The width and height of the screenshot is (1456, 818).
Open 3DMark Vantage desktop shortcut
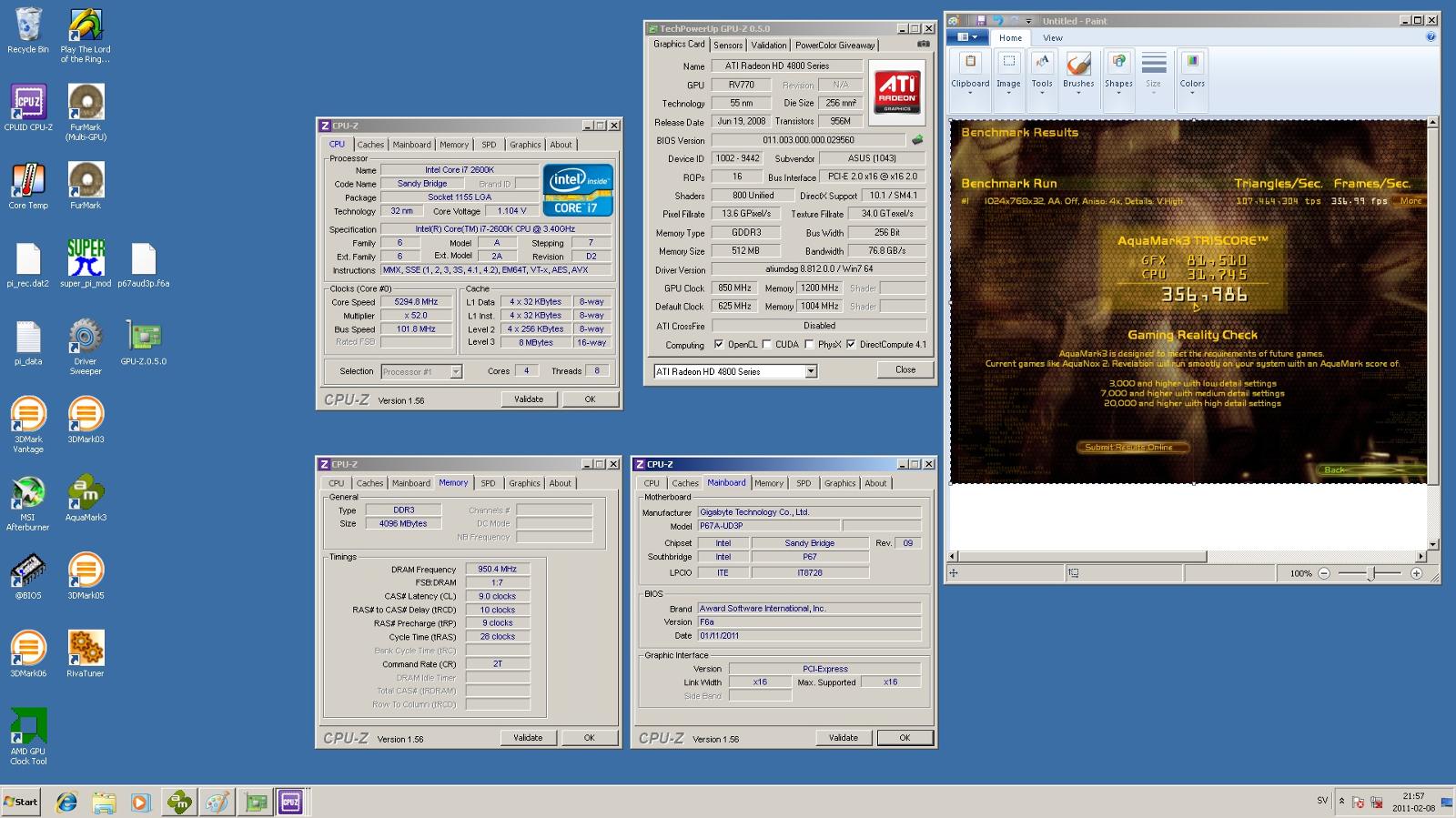pyautogui.click(x=28, y=425)
